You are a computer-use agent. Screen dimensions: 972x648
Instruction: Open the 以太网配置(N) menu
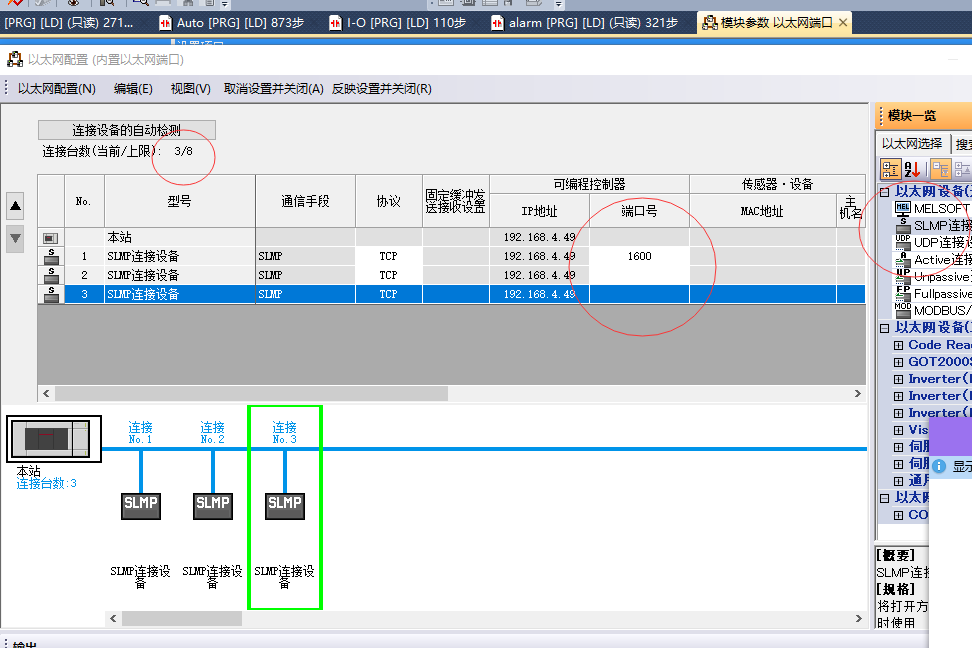(x=57, y=88)
